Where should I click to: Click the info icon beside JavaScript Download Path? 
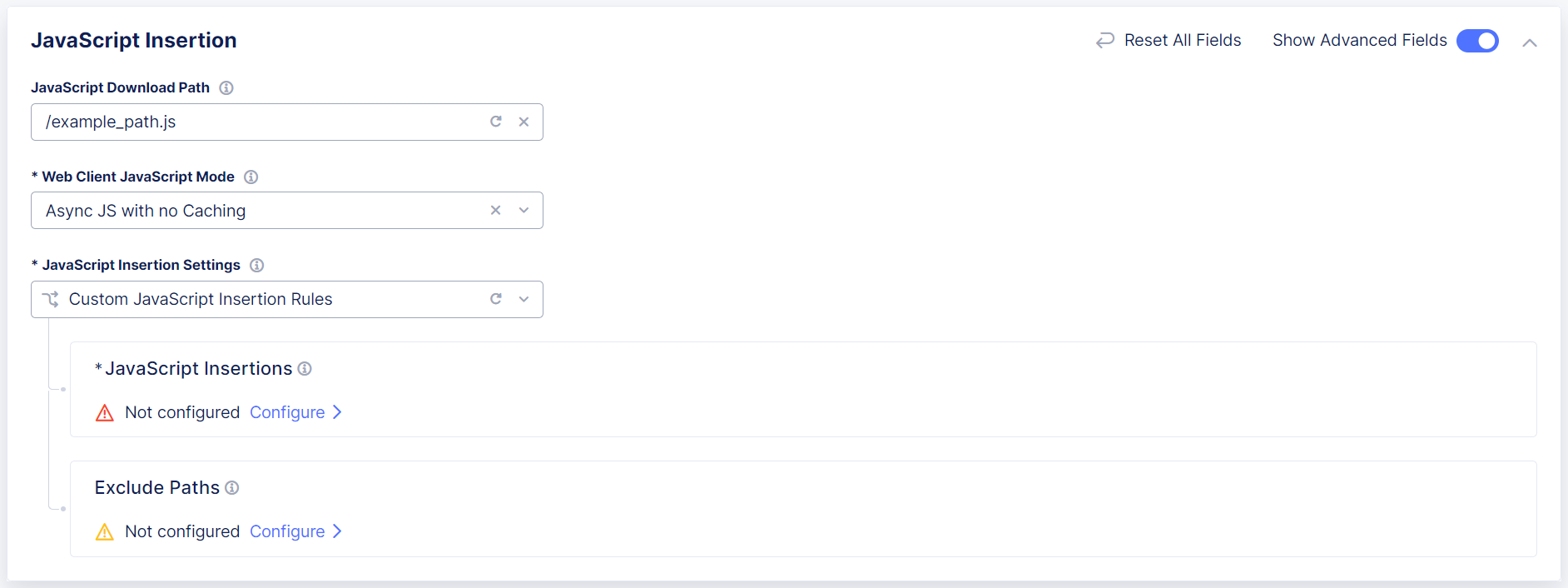(x=226, y=87)
